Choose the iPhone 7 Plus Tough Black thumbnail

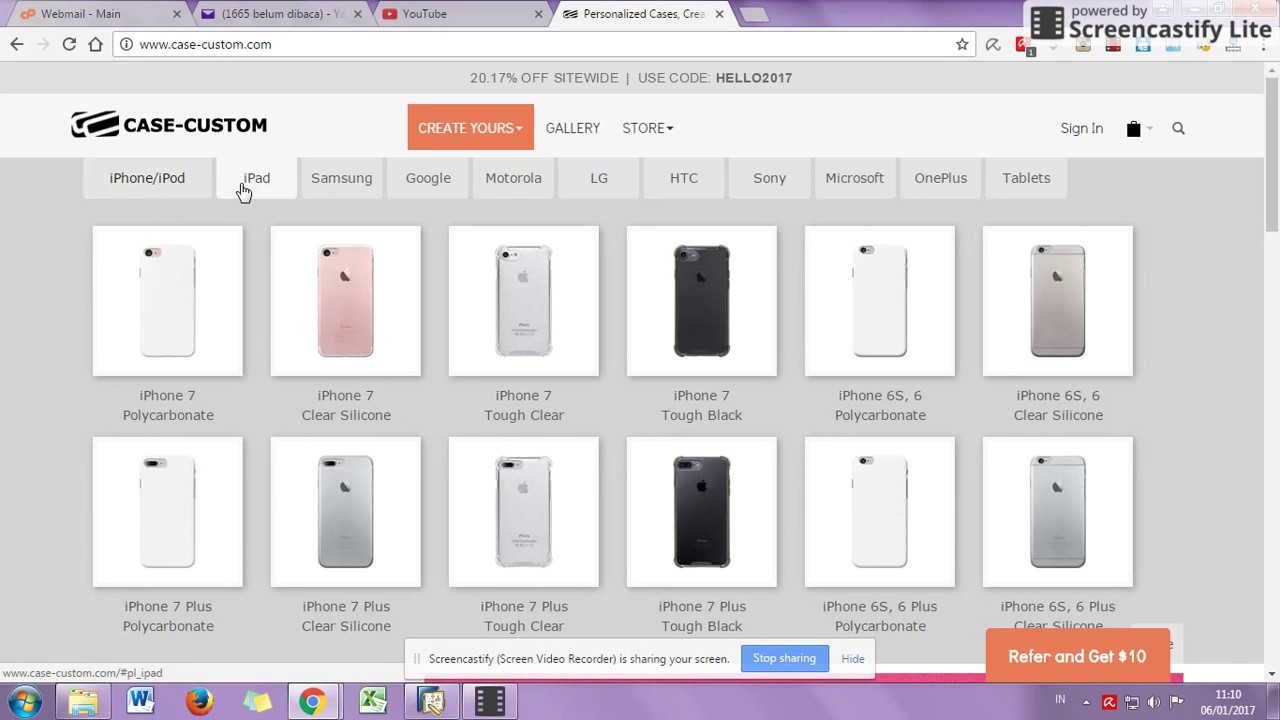coord(702,512)
